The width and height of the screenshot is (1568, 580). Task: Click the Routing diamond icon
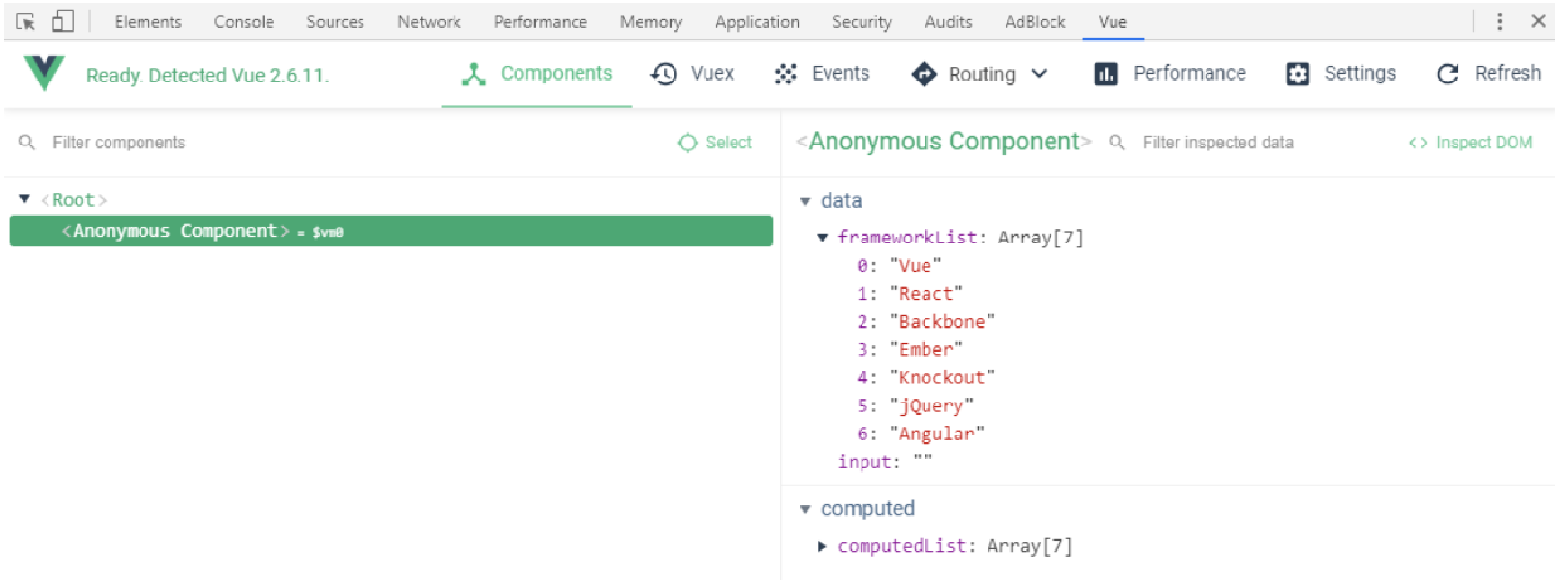[925, 74]
